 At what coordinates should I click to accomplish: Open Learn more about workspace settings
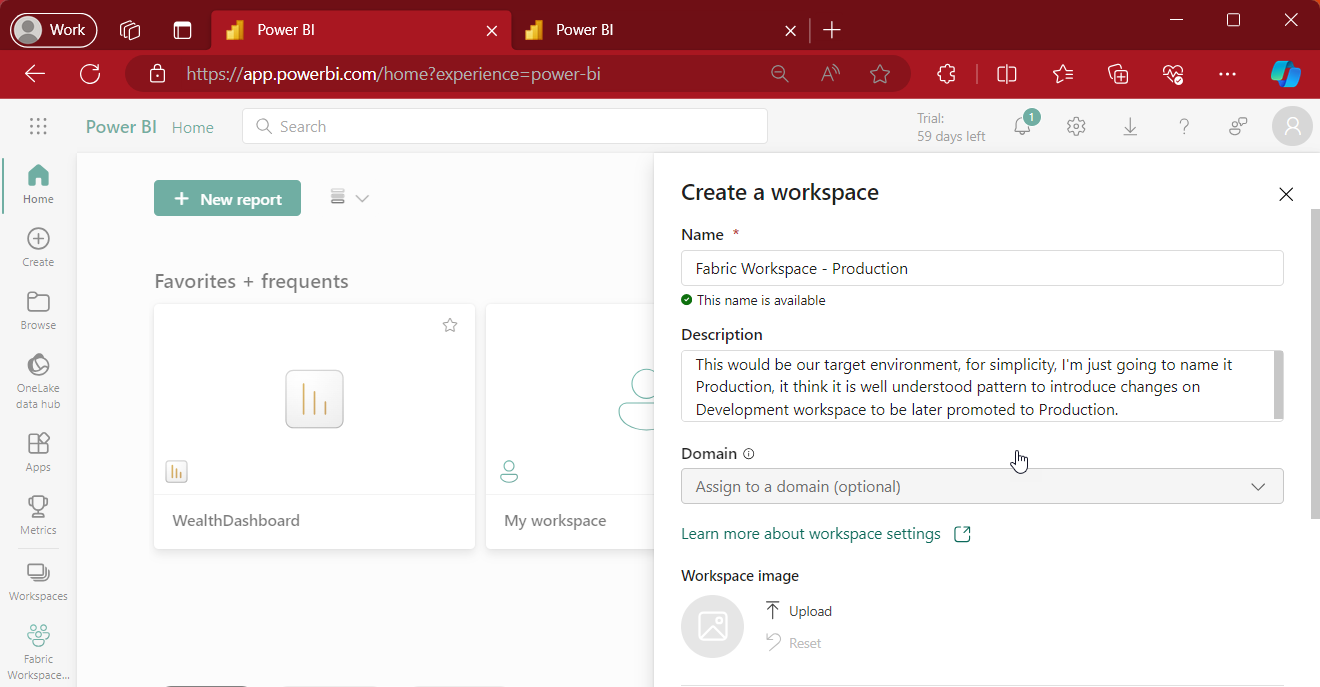tap(810, 533)
